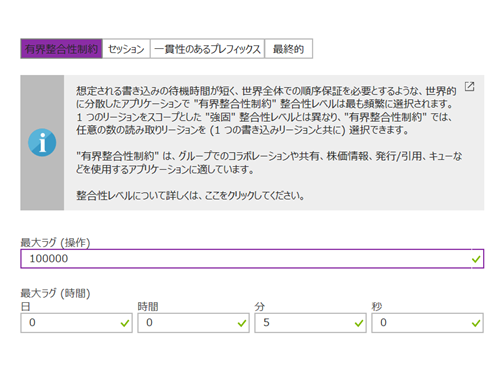Click the 秒 (seconds) input field
This screenshot has height=380, width=500.
pyautogui.click(x=427, y=323)
